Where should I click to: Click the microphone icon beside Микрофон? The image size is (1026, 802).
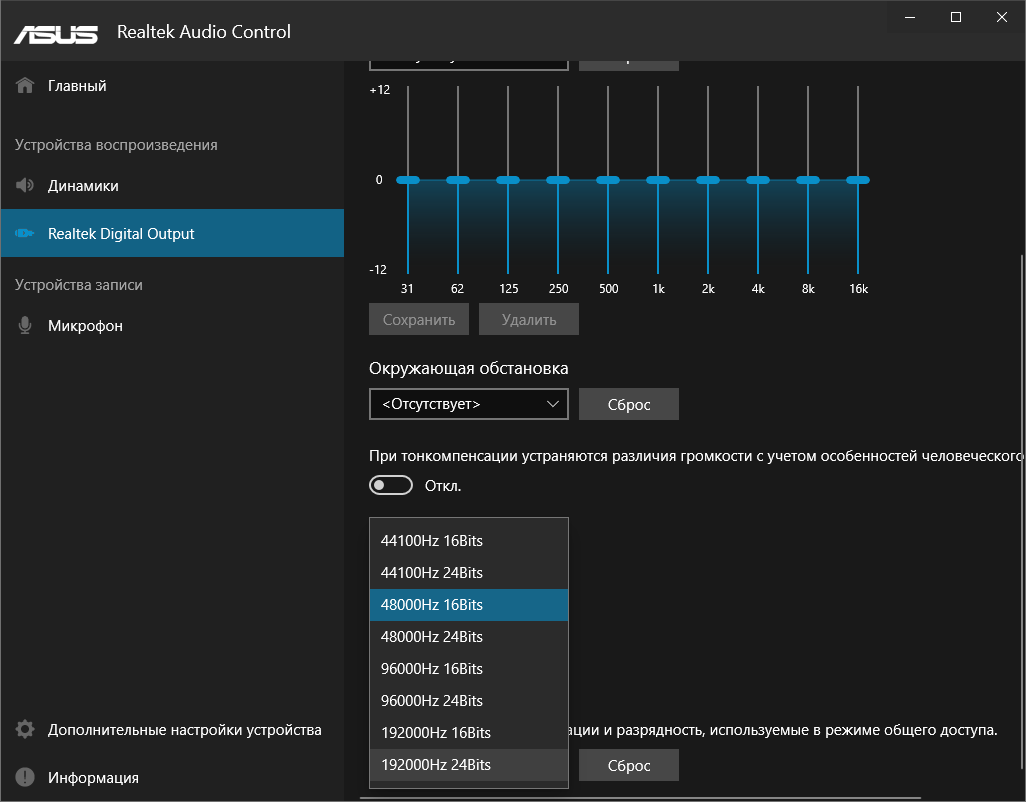(26, 326)
